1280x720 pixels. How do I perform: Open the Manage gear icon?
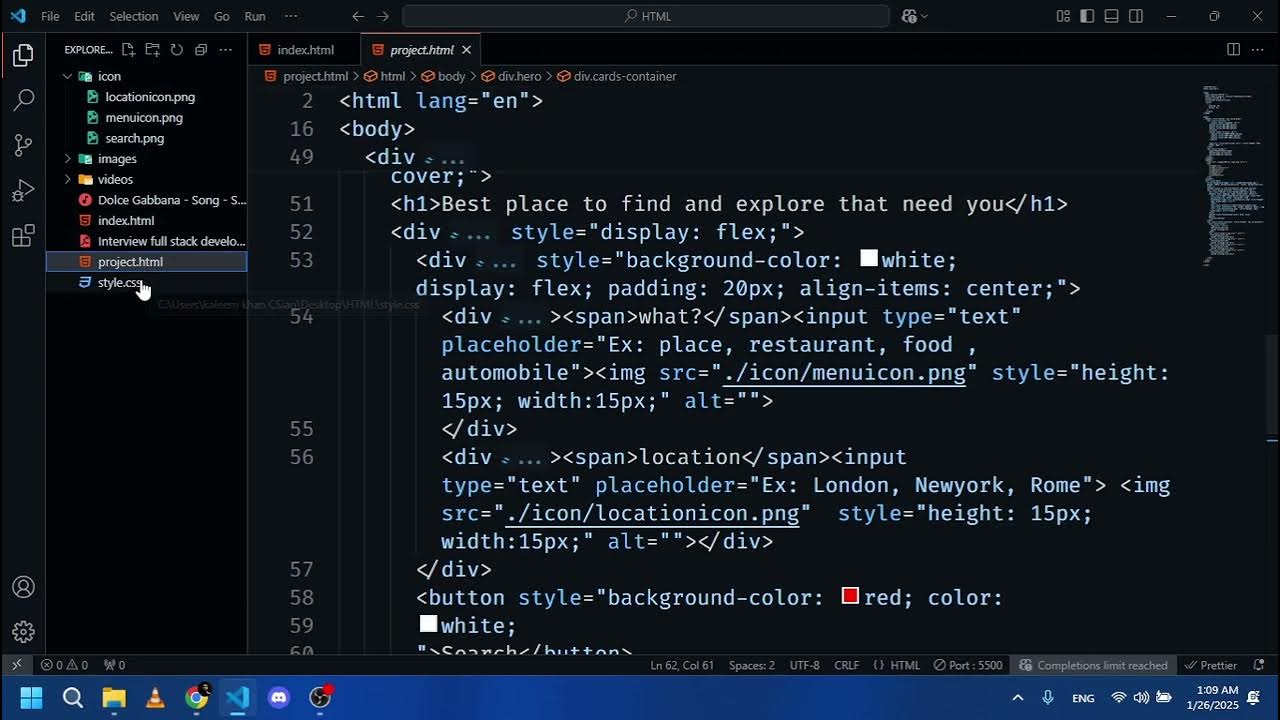click(23, 632)
